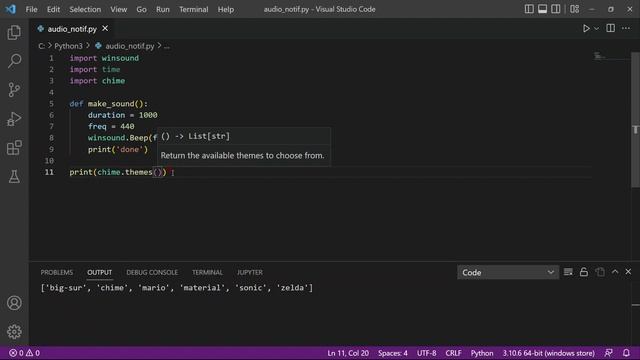The width and height of the screenshot is (640, 360).
Task: Select Python language mode in status bar
Action: (482, 353)
